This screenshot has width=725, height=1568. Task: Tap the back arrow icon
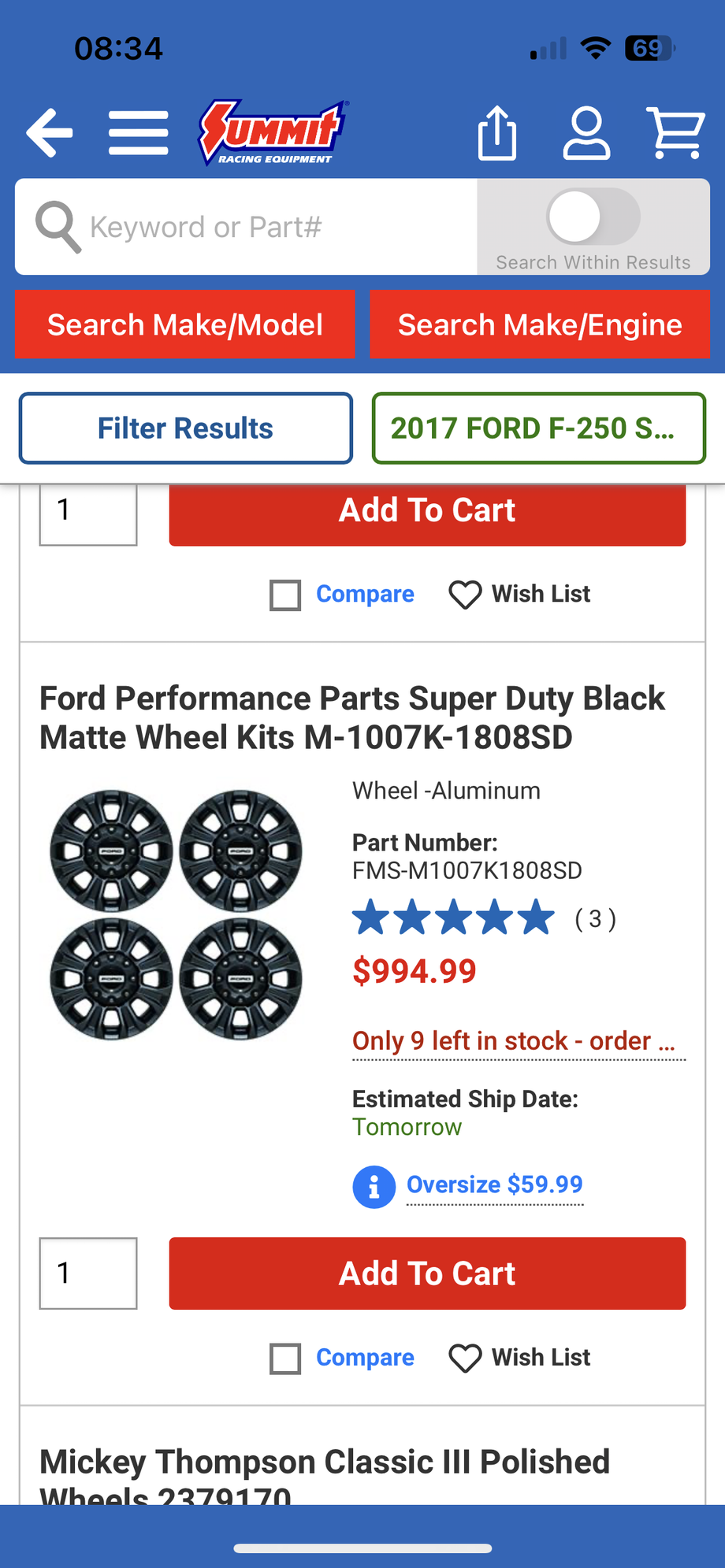tap(49, 132)
